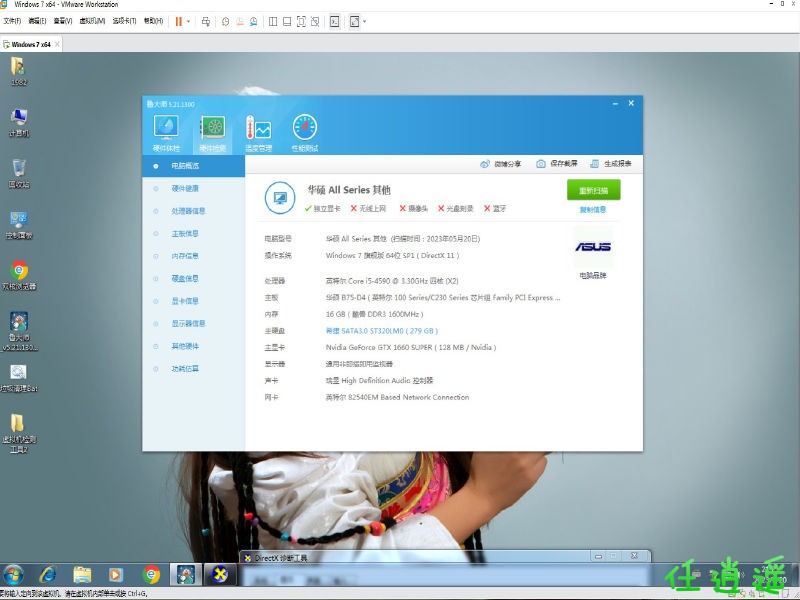This screenshot has width=800, height=600.
Task: Click the thumbnail bar view icon
Action: (287, 21)
